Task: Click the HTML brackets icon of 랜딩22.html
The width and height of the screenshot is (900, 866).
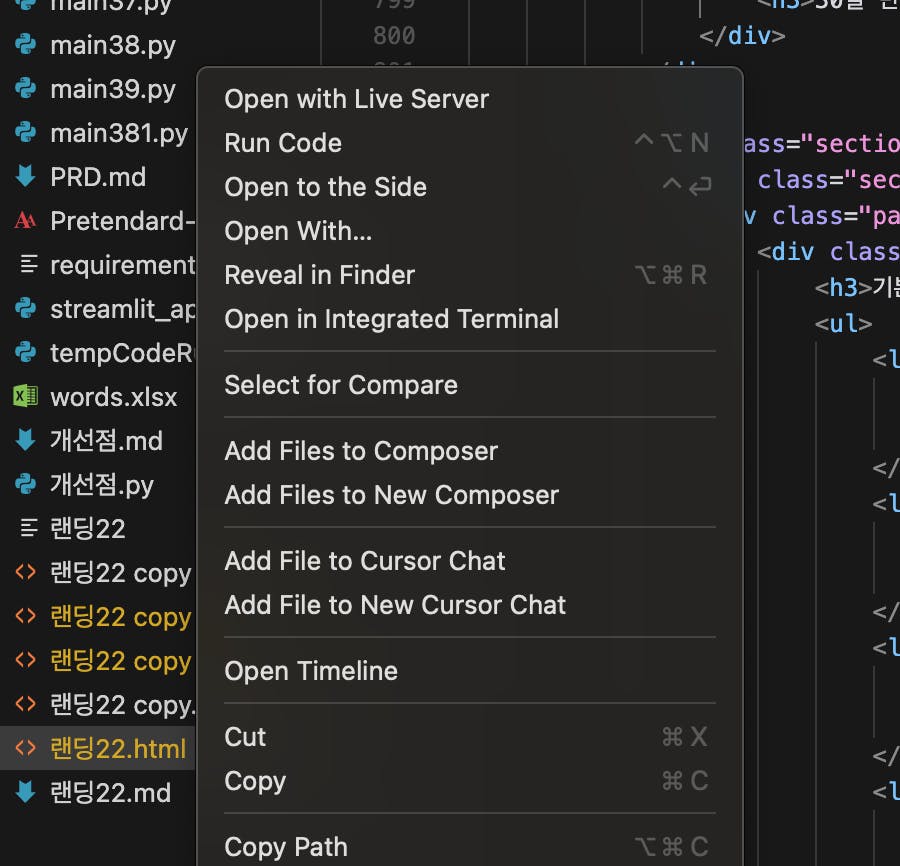Action: (26, 749)
